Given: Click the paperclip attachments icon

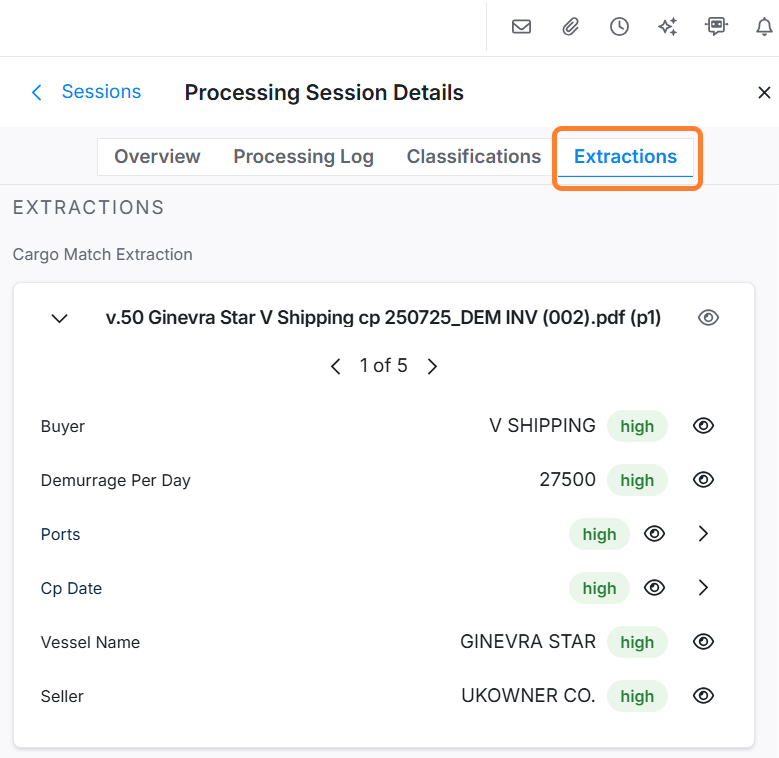Looking at the screenshot, I should (x=570, y=27).
